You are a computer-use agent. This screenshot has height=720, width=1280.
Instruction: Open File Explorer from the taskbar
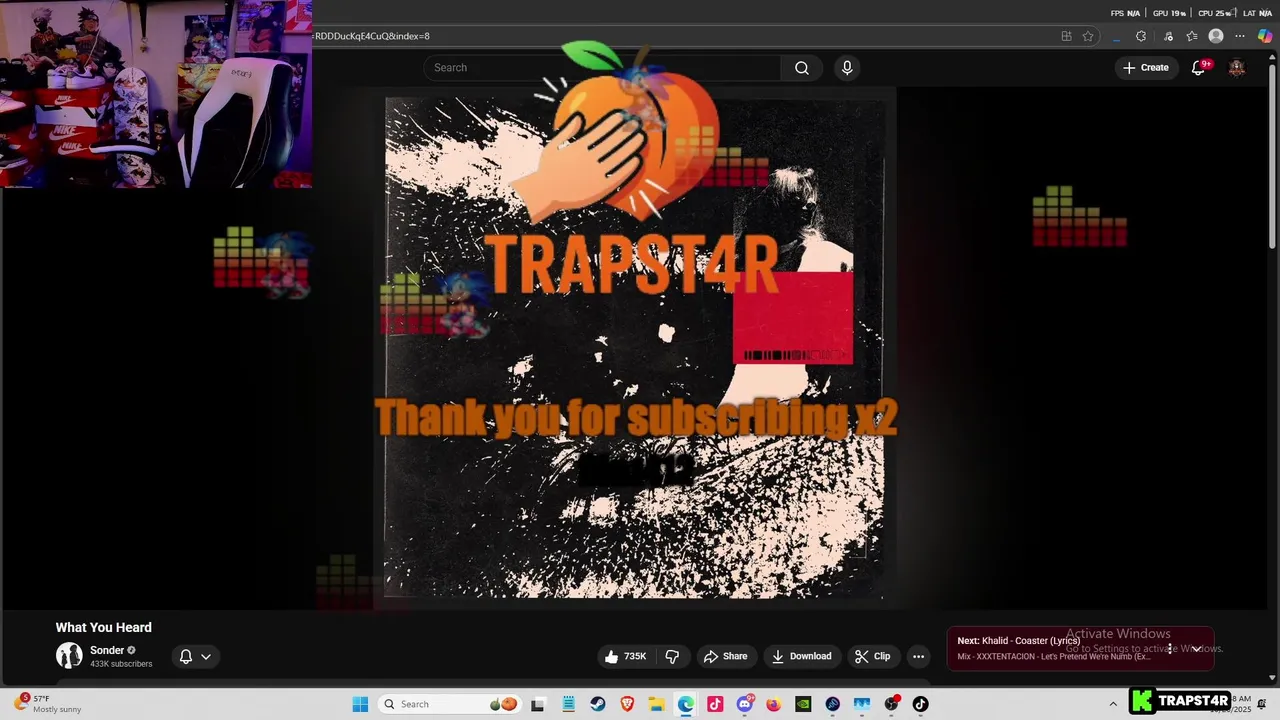656,704
